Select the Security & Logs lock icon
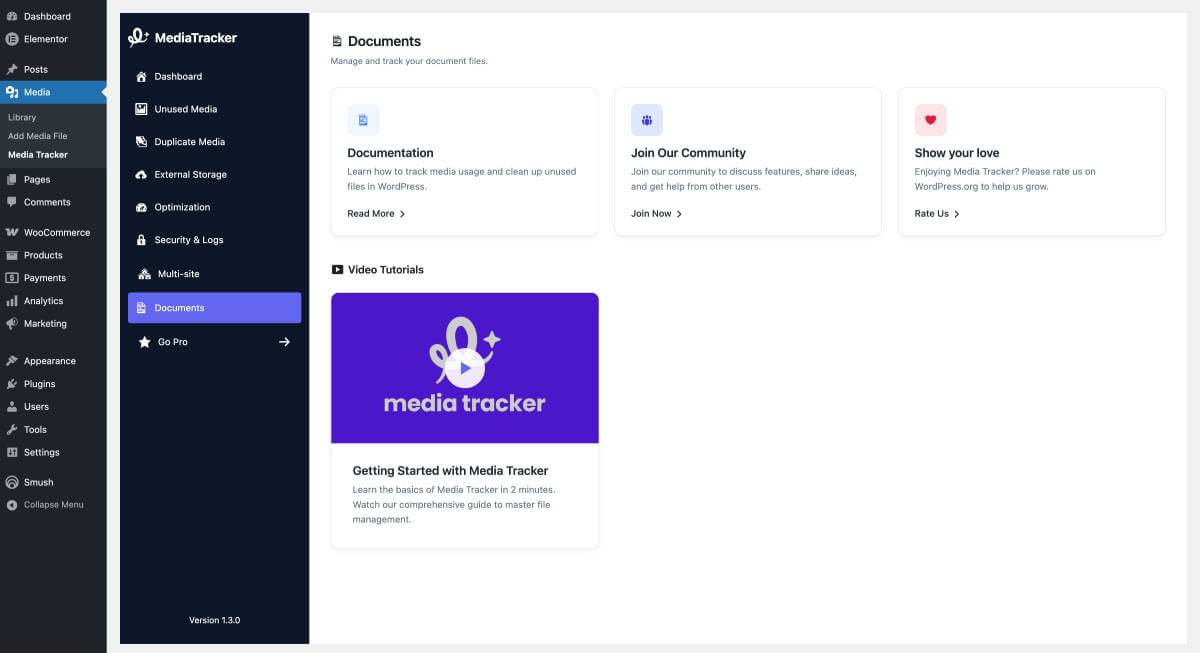 click(142, 240)
